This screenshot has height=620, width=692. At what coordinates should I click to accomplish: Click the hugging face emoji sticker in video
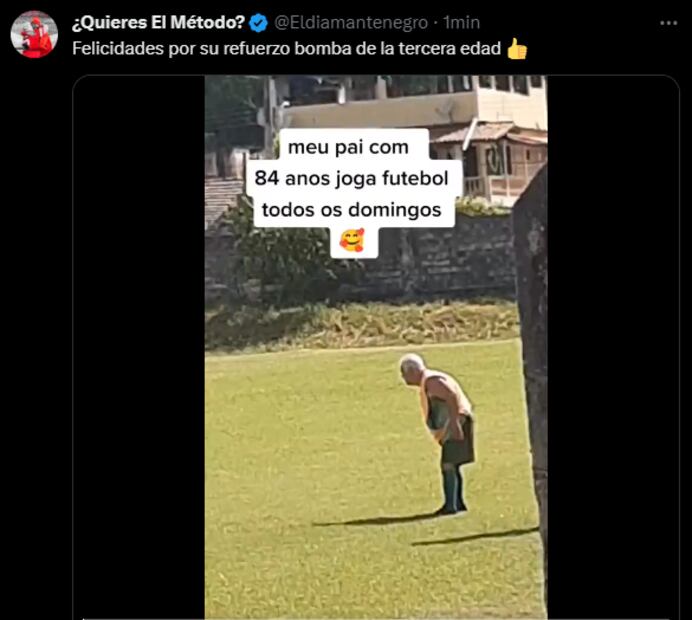[x=352, y=240]
